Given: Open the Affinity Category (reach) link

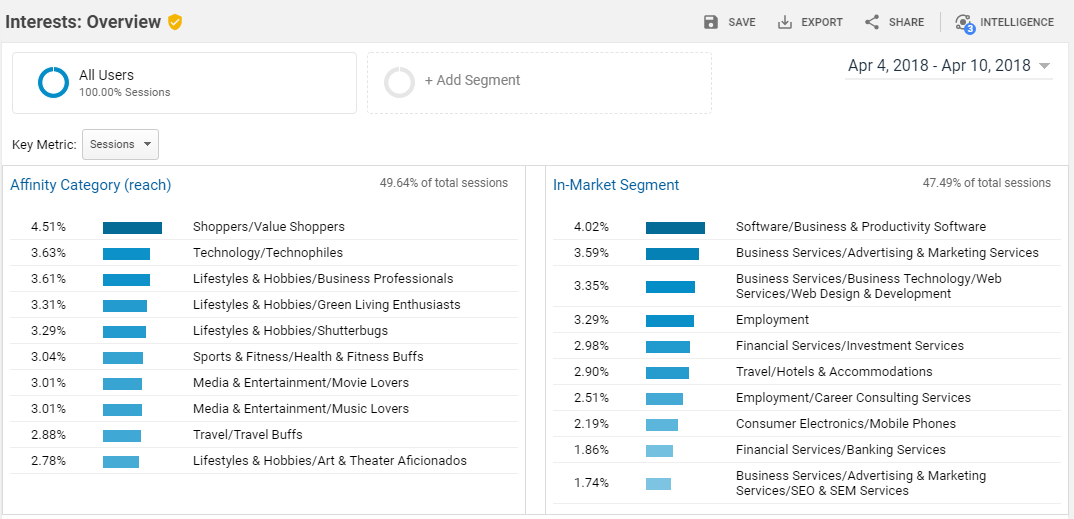Looking at the screenshot, I should pos(90,185).
